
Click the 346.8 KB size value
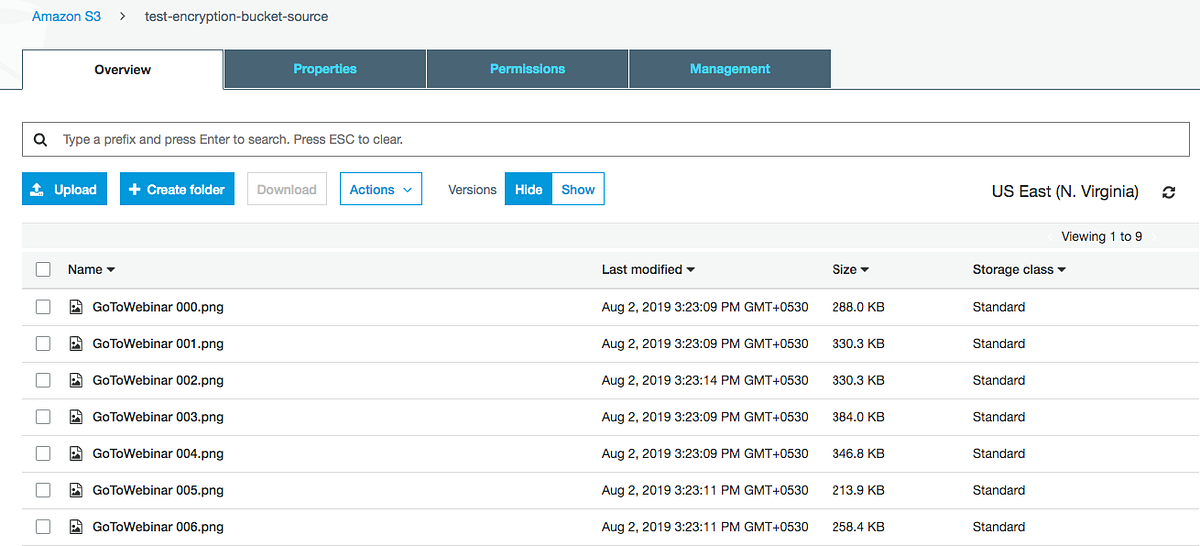click(858, 453)
